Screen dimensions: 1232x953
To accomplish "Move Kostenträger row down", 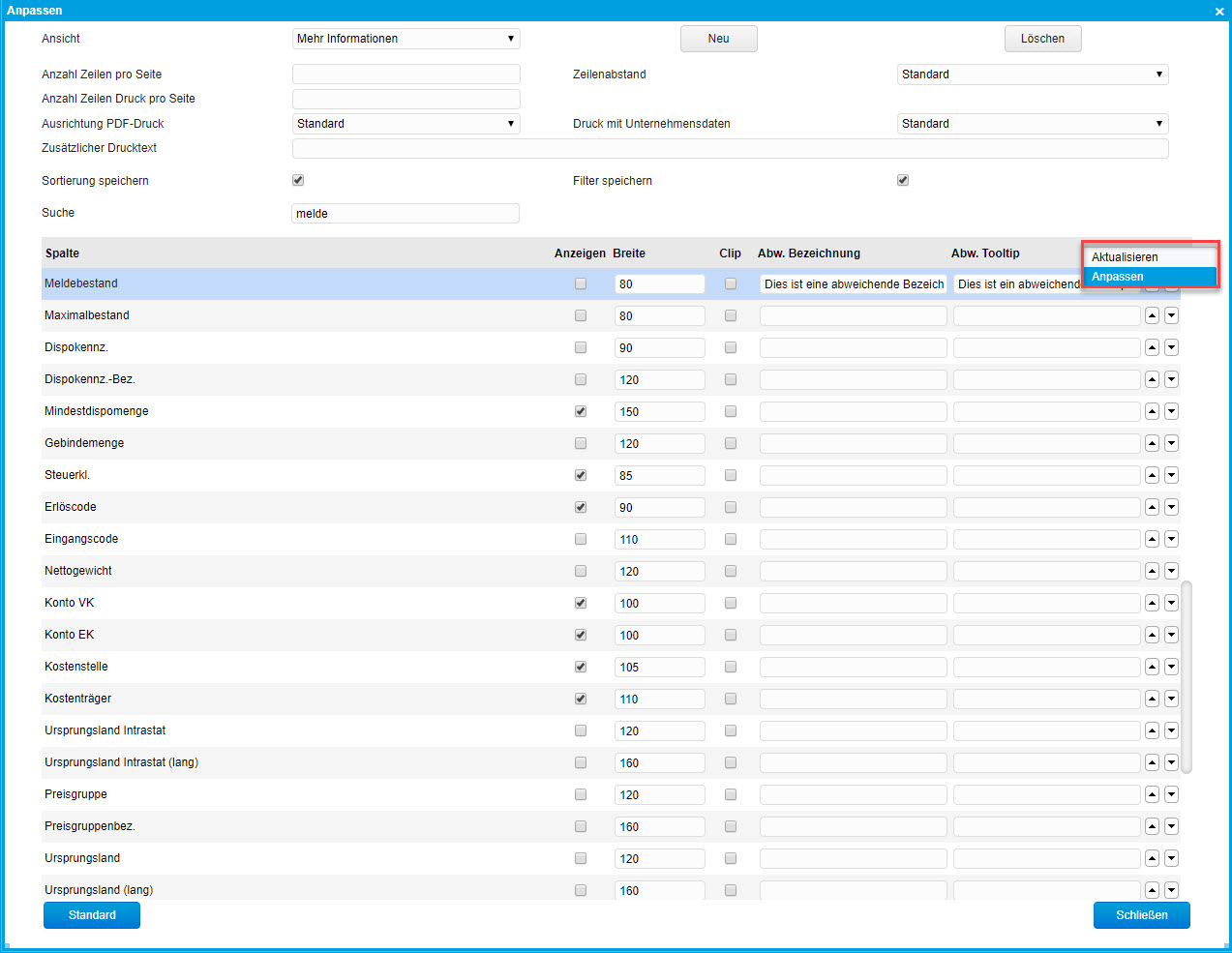I will pyautogui.click(x=1171, y=699).
